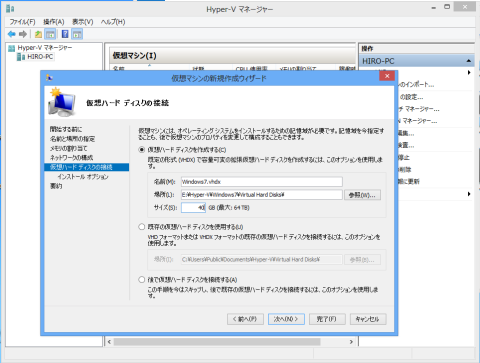Click 次へ(N) > button
This screenshot has width=480, height=363.
[286, 319]
